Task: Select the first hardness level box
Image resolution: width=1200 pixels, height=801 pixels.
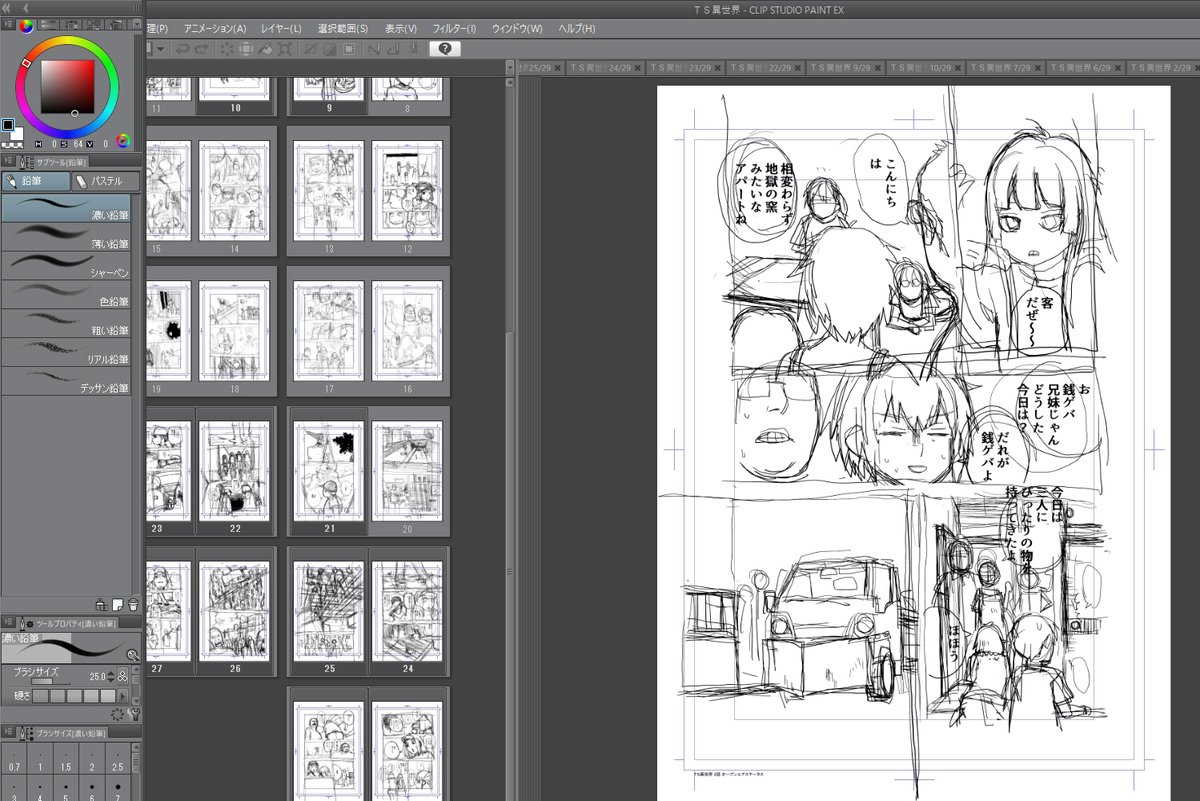Action: click(x=41, y=696)
